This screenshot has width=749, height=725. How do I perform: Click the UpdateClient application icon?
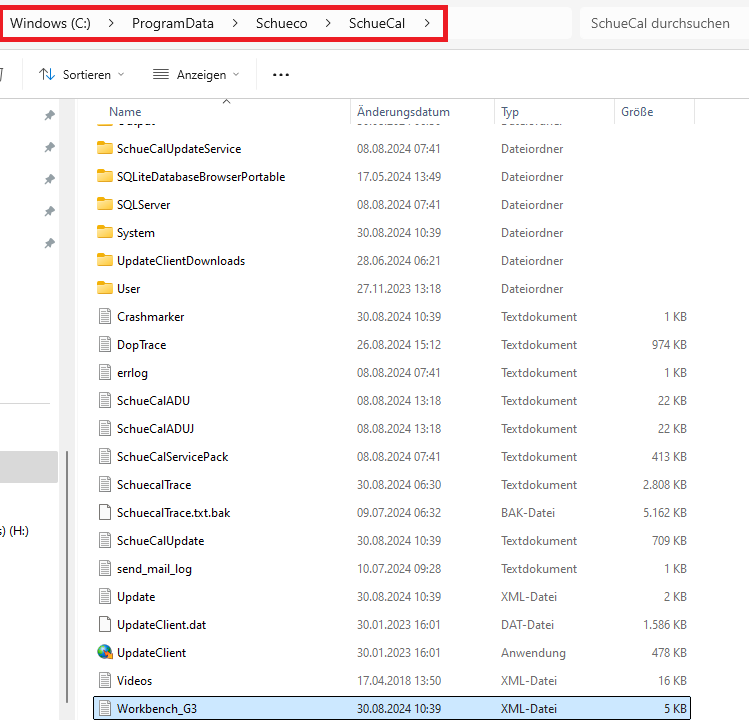tap(105, 653)
